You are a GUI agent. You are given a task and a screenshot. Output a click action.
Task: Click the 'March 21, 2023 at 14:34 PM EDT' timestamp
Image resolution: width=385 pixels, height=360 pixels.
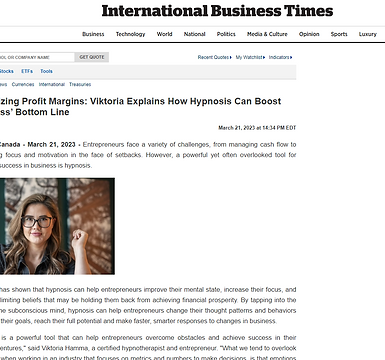pyautogui.click(x=257, y=128)
